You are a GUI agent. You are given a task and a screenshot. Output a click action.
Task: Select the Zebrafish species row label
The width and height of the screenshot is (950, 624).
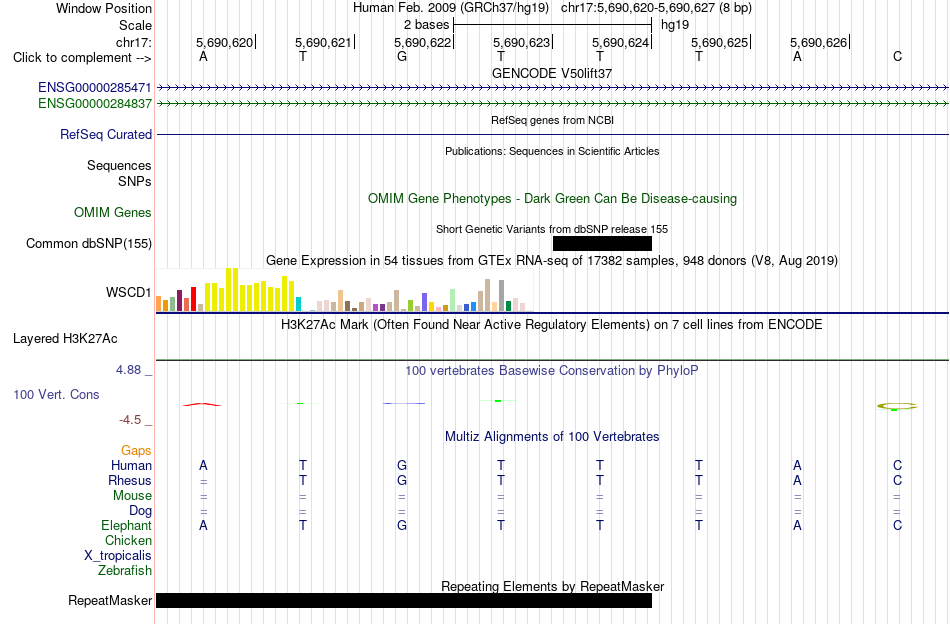point(124,571)
